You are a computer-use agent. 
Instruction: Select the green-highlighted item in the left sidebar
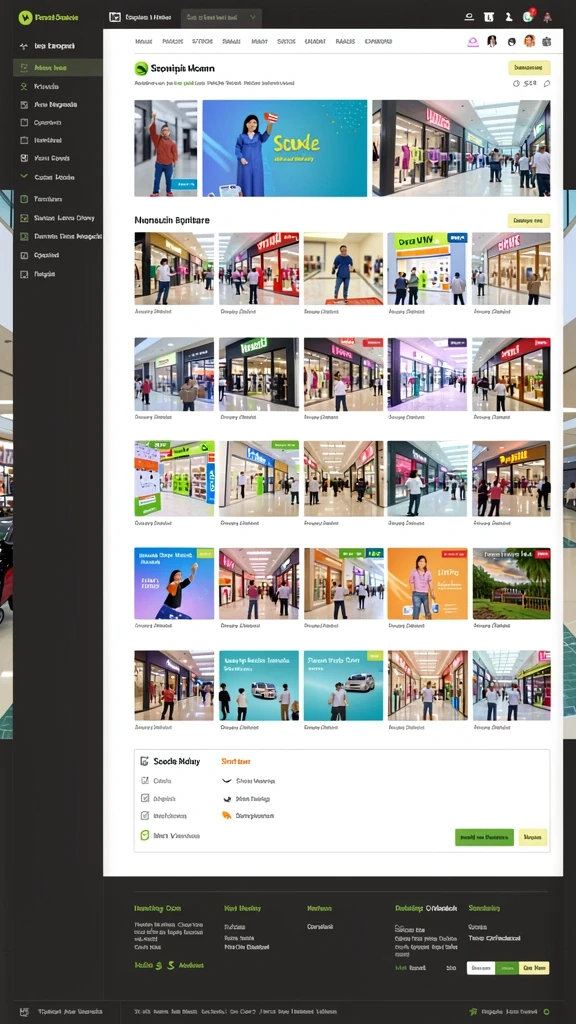[57, 67]
